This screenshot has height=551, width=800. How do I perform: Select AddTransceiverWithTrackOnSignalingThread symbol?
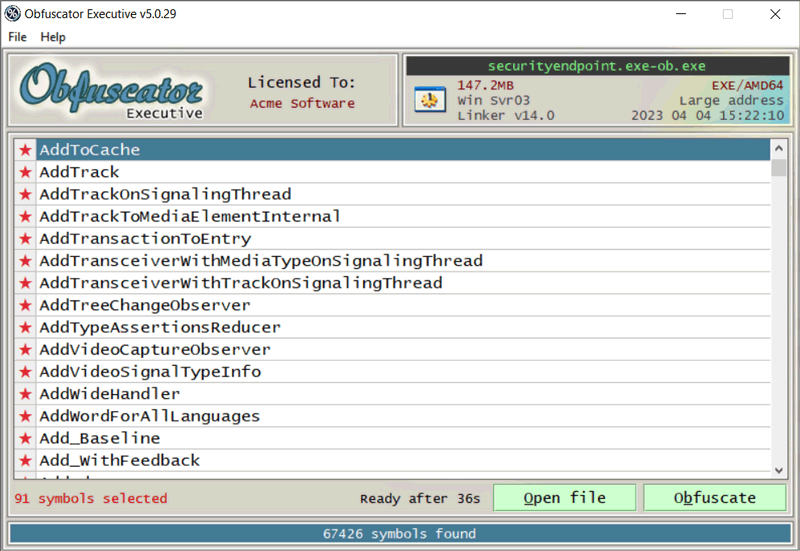[x=403, y=283]
